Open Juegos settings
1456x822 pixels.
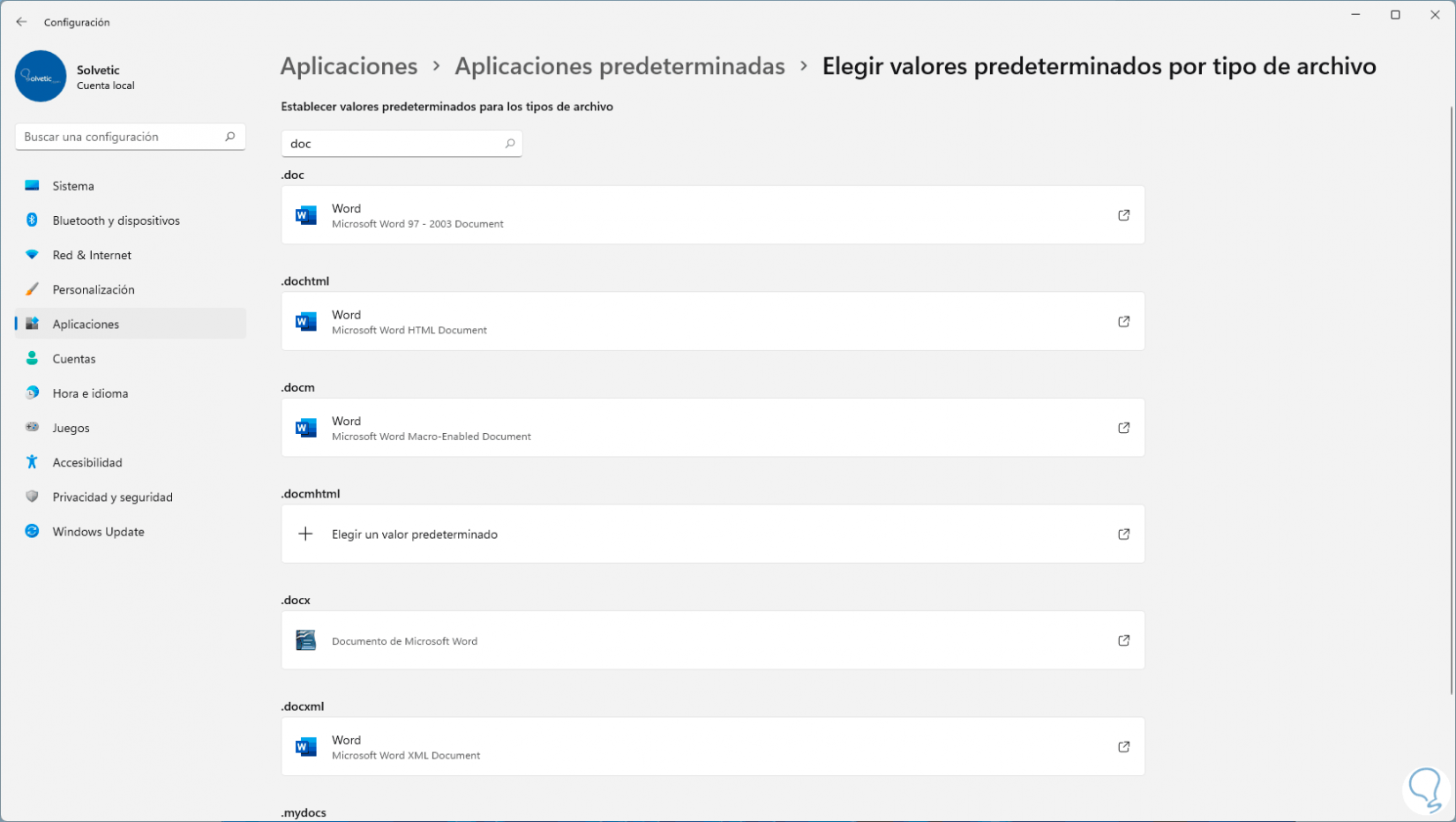tap(131, 428)
